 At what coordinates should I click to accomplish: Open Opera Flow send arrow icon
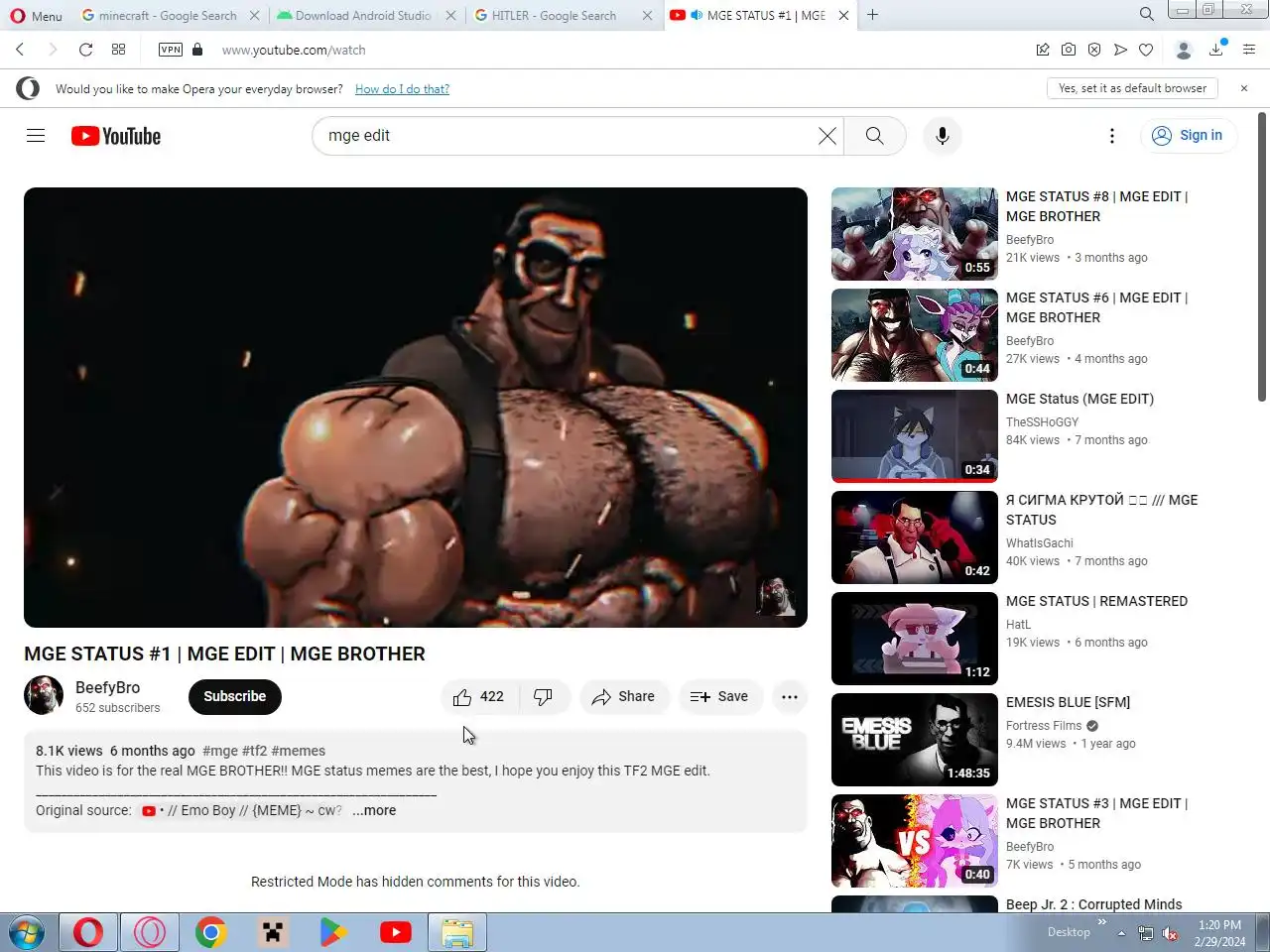pos(1120,50)
